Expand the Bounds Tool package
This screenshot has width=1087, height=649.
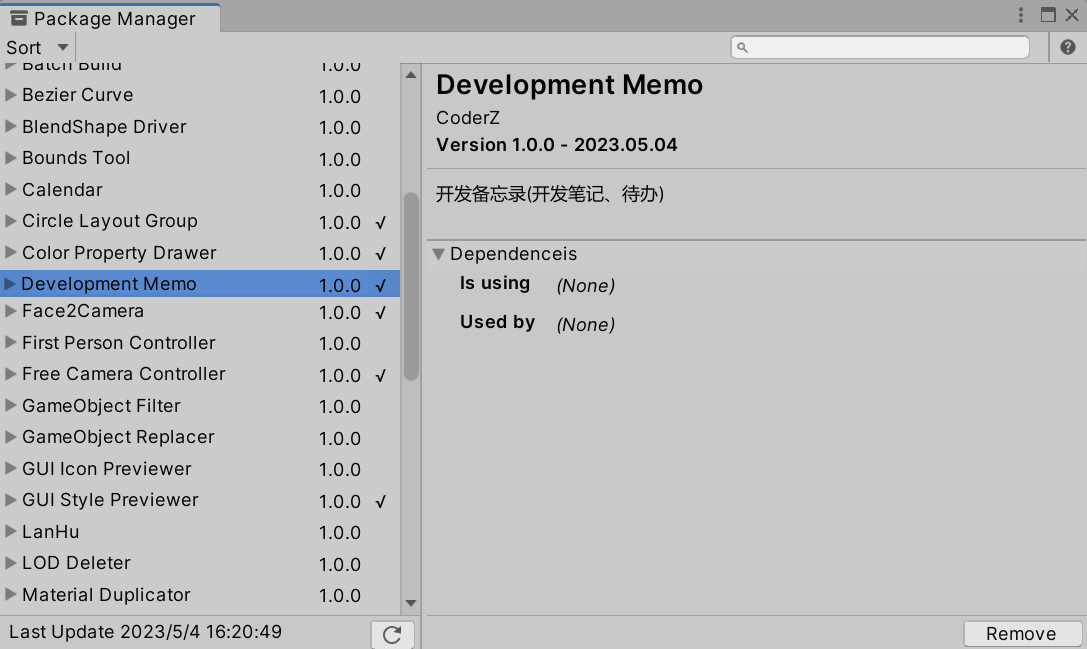point(10,158)
